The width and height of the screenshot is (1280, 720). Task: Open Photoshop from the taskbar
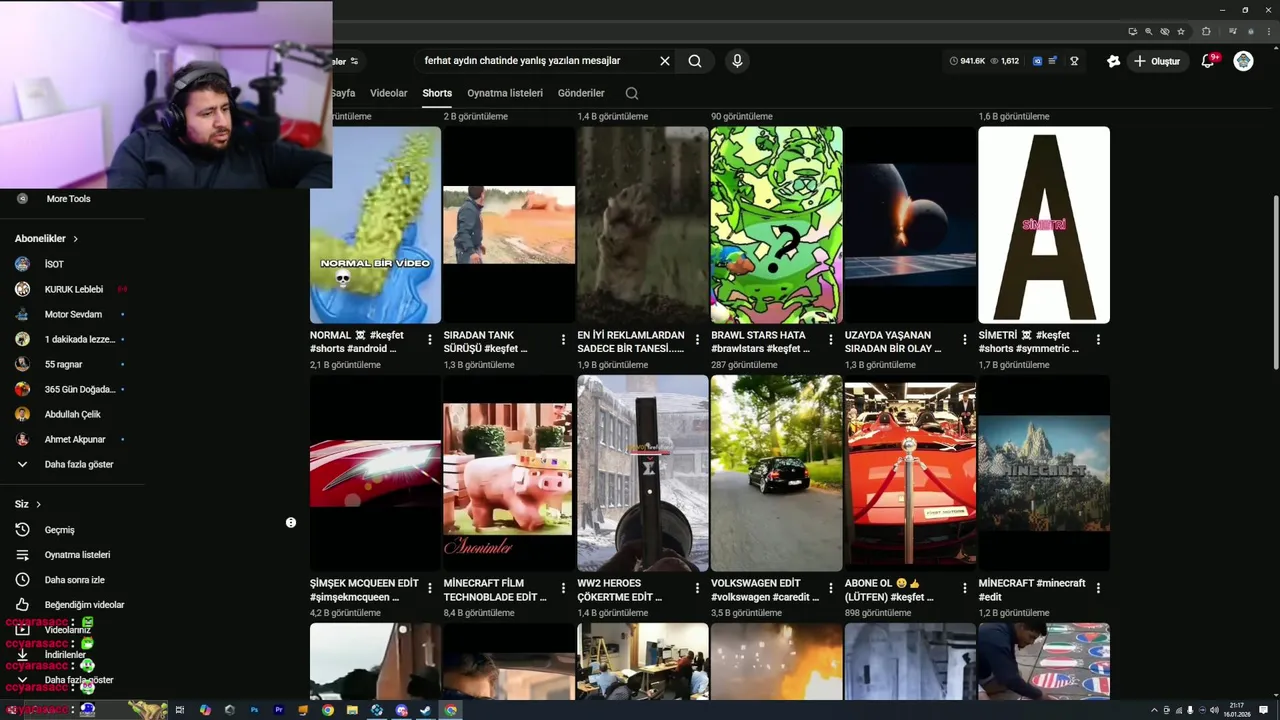coord(254,710)
